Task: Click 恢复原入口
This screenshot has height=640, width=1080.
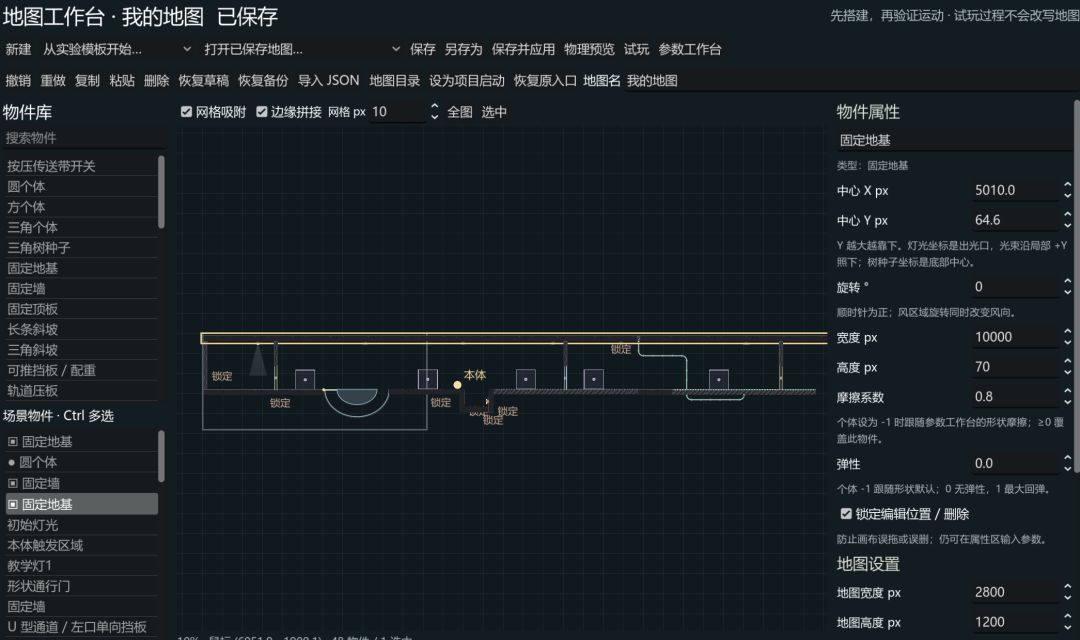Action: (545, 81)
